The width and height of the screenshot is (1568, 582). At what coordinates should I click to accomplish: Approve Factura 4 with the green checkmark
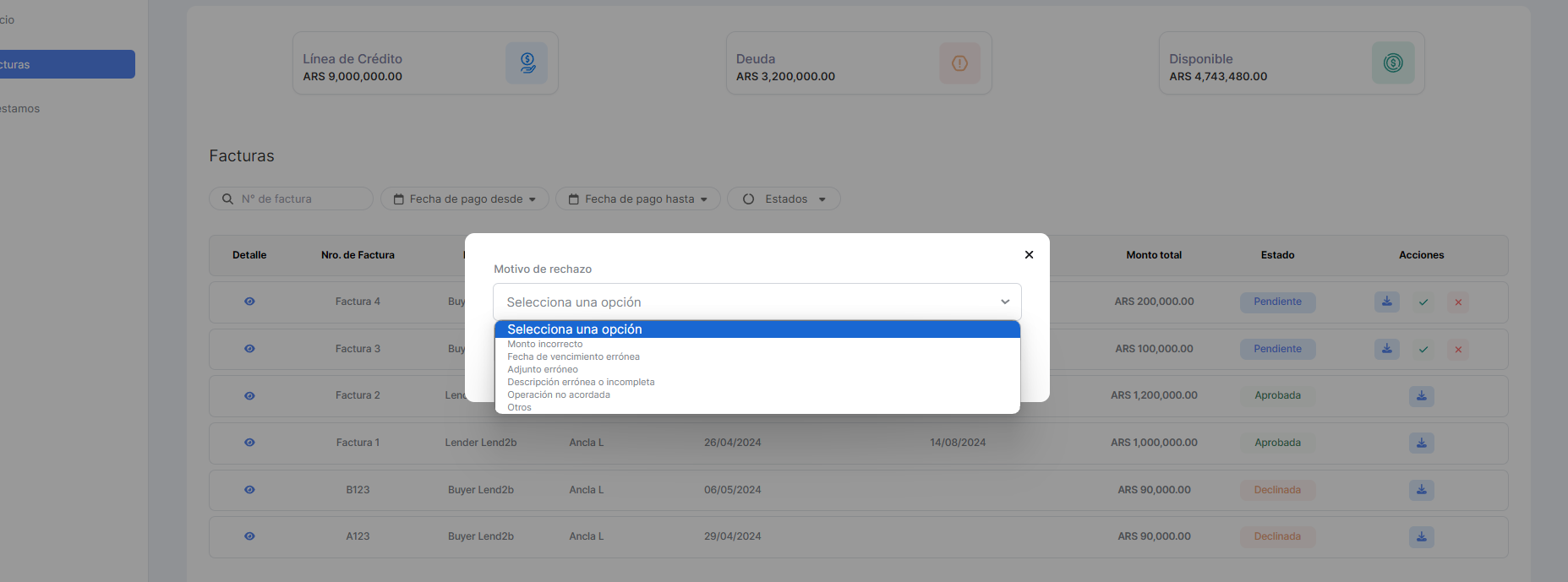1423,302
